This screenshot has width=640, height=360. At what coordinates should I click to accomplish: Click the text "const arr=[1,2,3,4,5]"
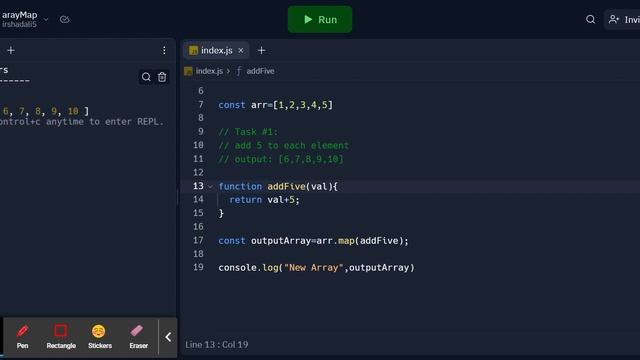point(276,105)
